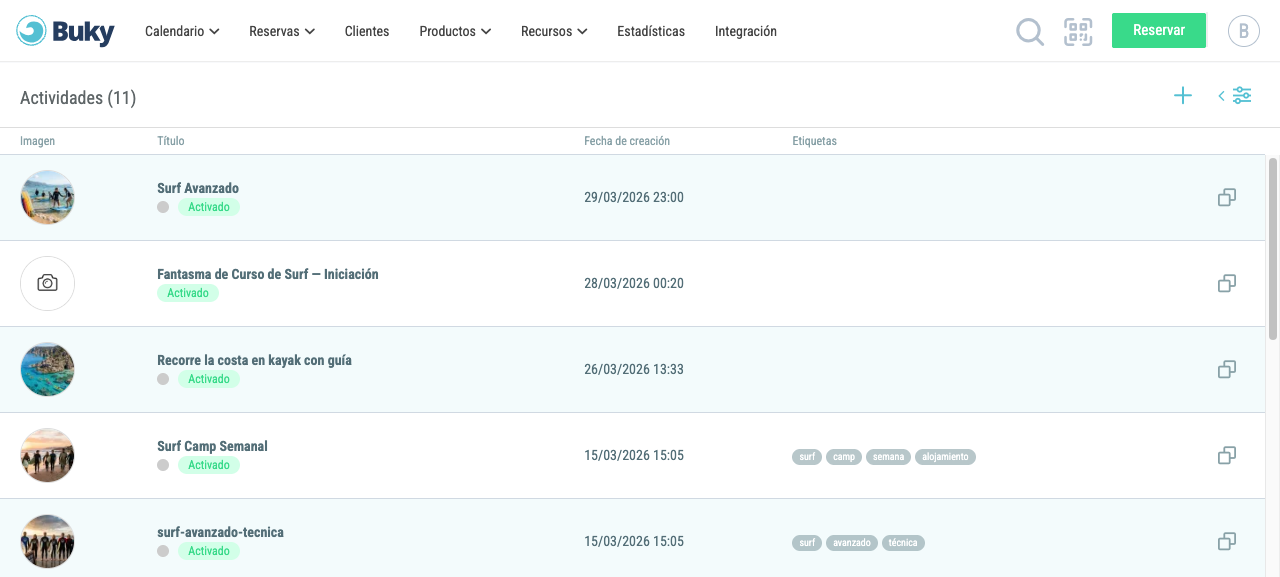Open the filter sliders icon
Viewport: 1280px width, 577px height.
coord(1242,96)
